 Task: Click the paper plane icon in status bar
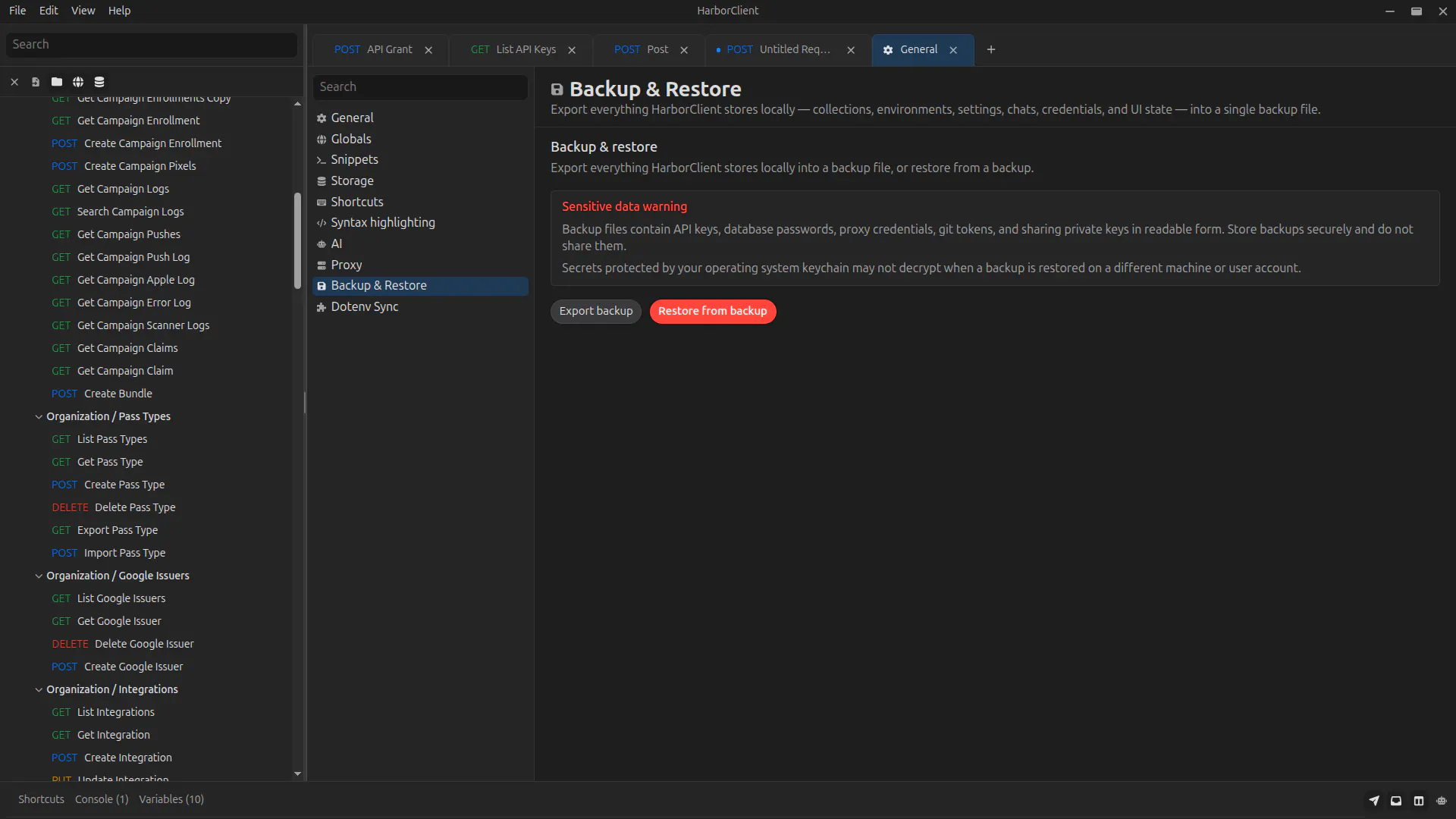click(1373, 800)
